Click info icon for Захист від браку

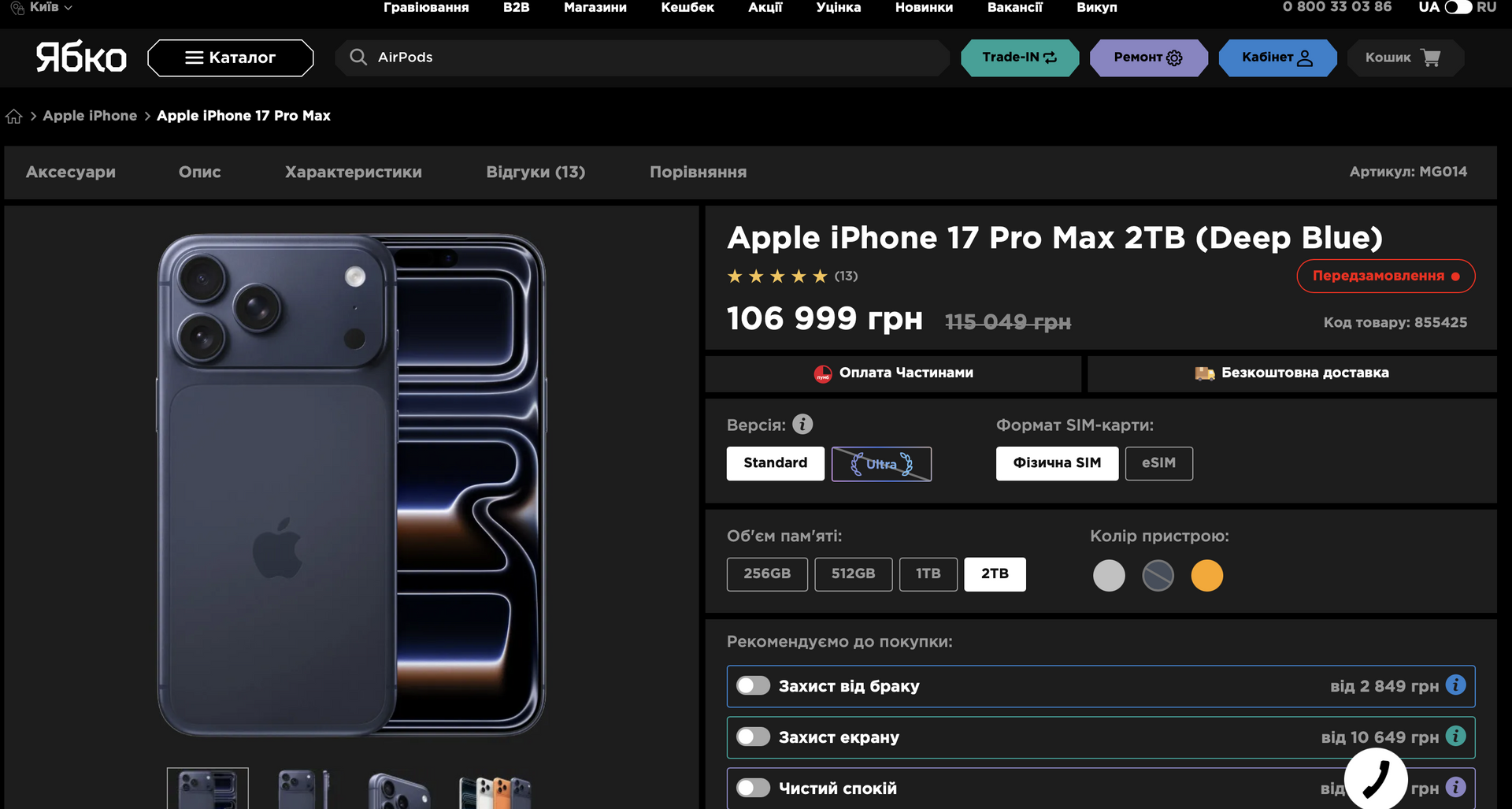point(1455,685)
